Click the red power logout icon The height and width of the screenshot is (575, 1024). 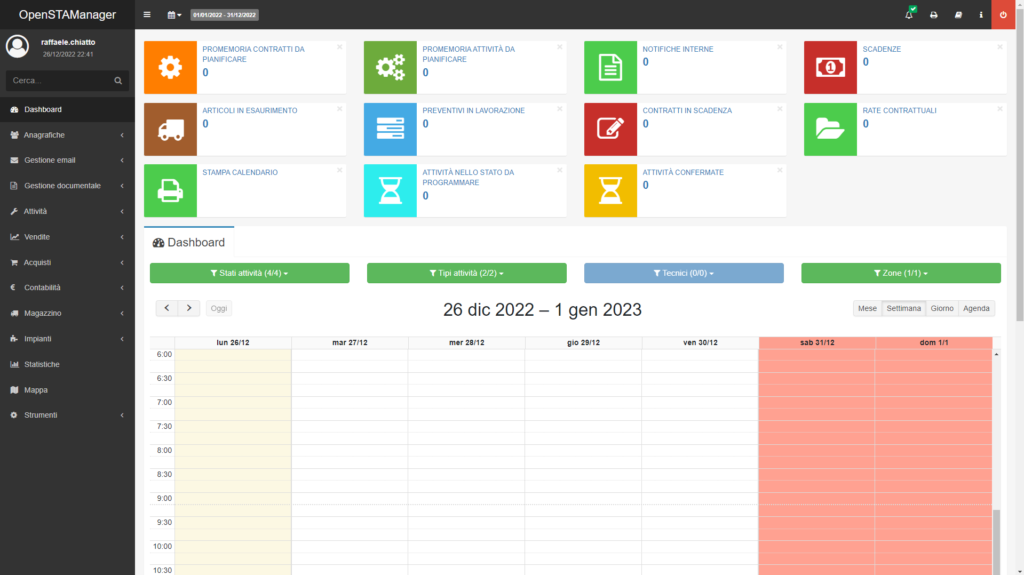pyautogui.click(x=1003, y=15)
